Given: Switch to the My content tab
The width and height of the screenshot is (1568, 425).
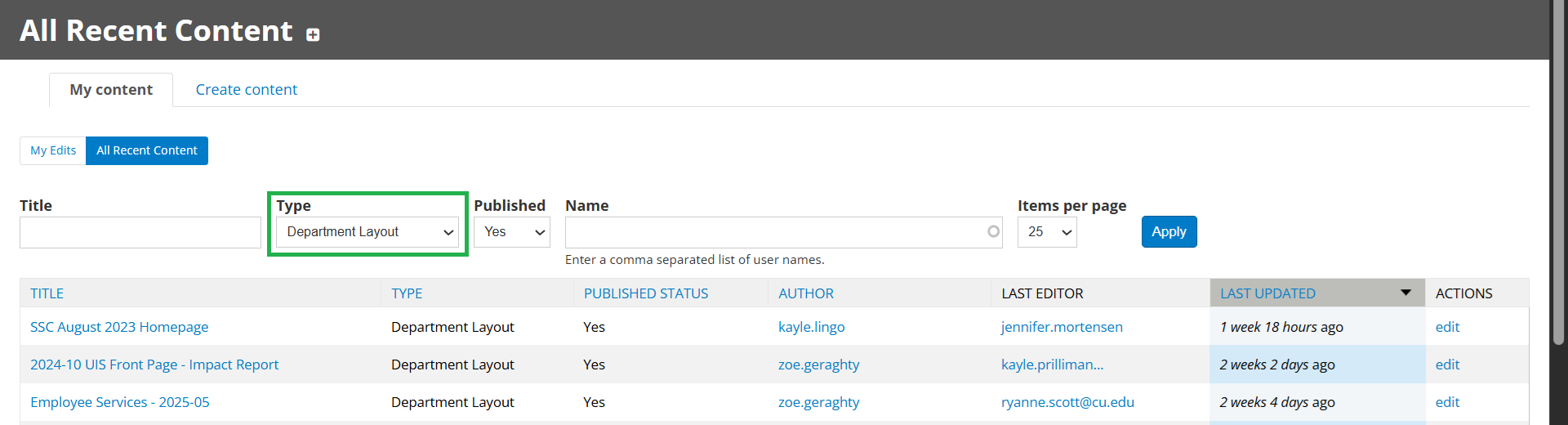Looking at the screenshot, I should tap(111, 90).
